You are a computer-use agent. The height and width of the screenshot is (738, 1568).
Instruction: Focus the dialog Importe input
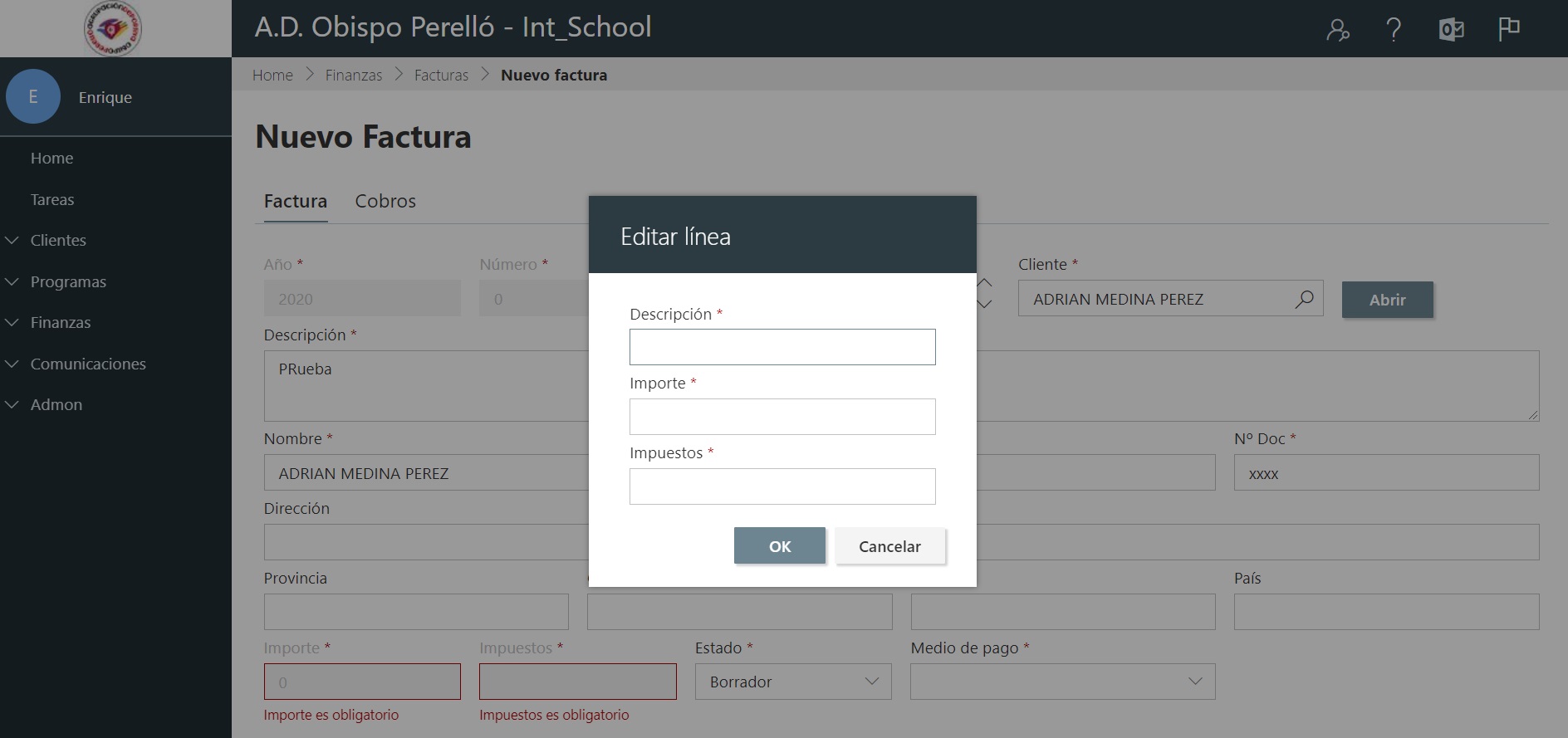pyautogui.click(x=782, y=417)
